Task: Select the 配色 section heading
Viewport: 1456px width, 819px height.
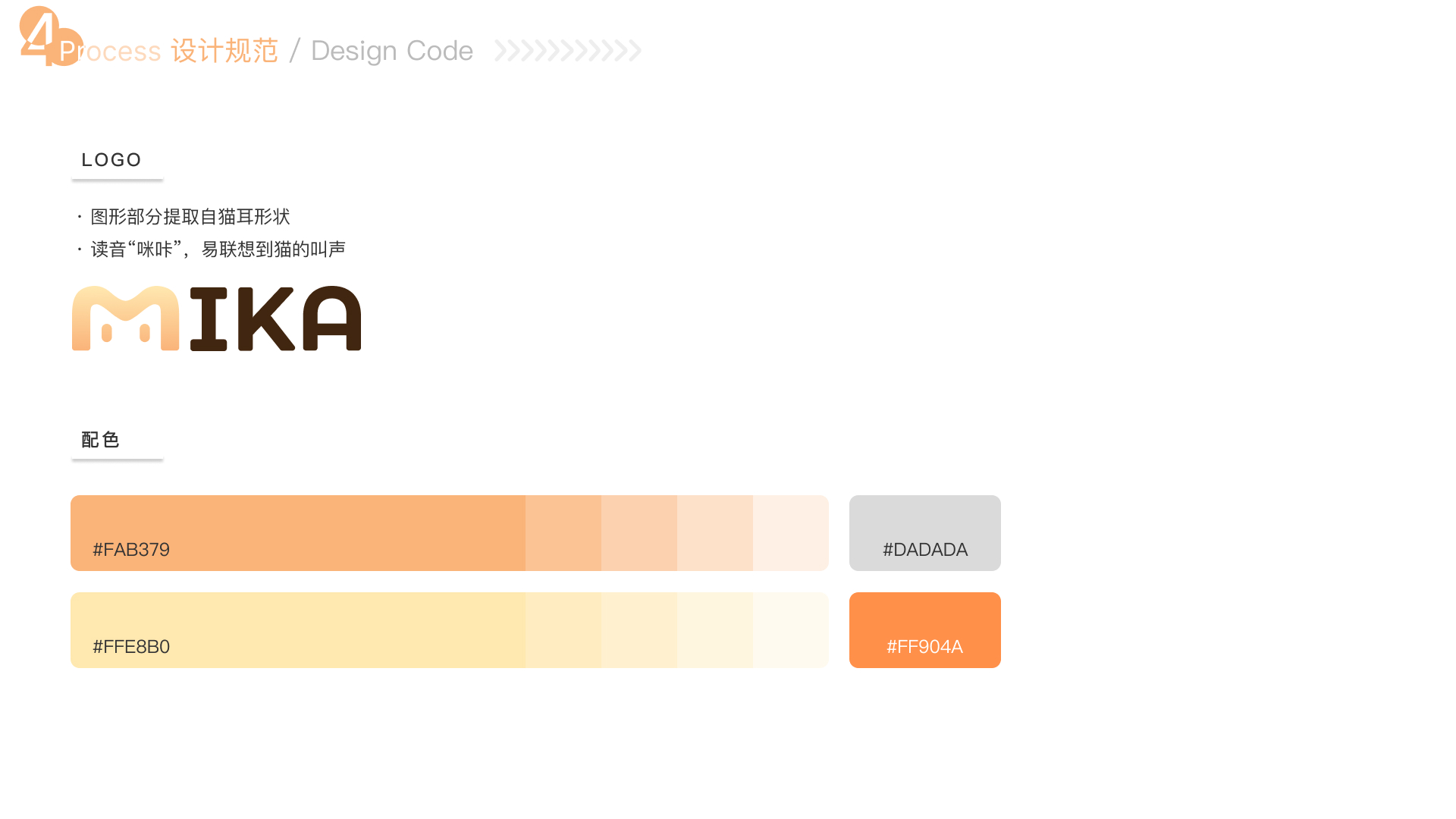Action: click(x=100, y=440)
